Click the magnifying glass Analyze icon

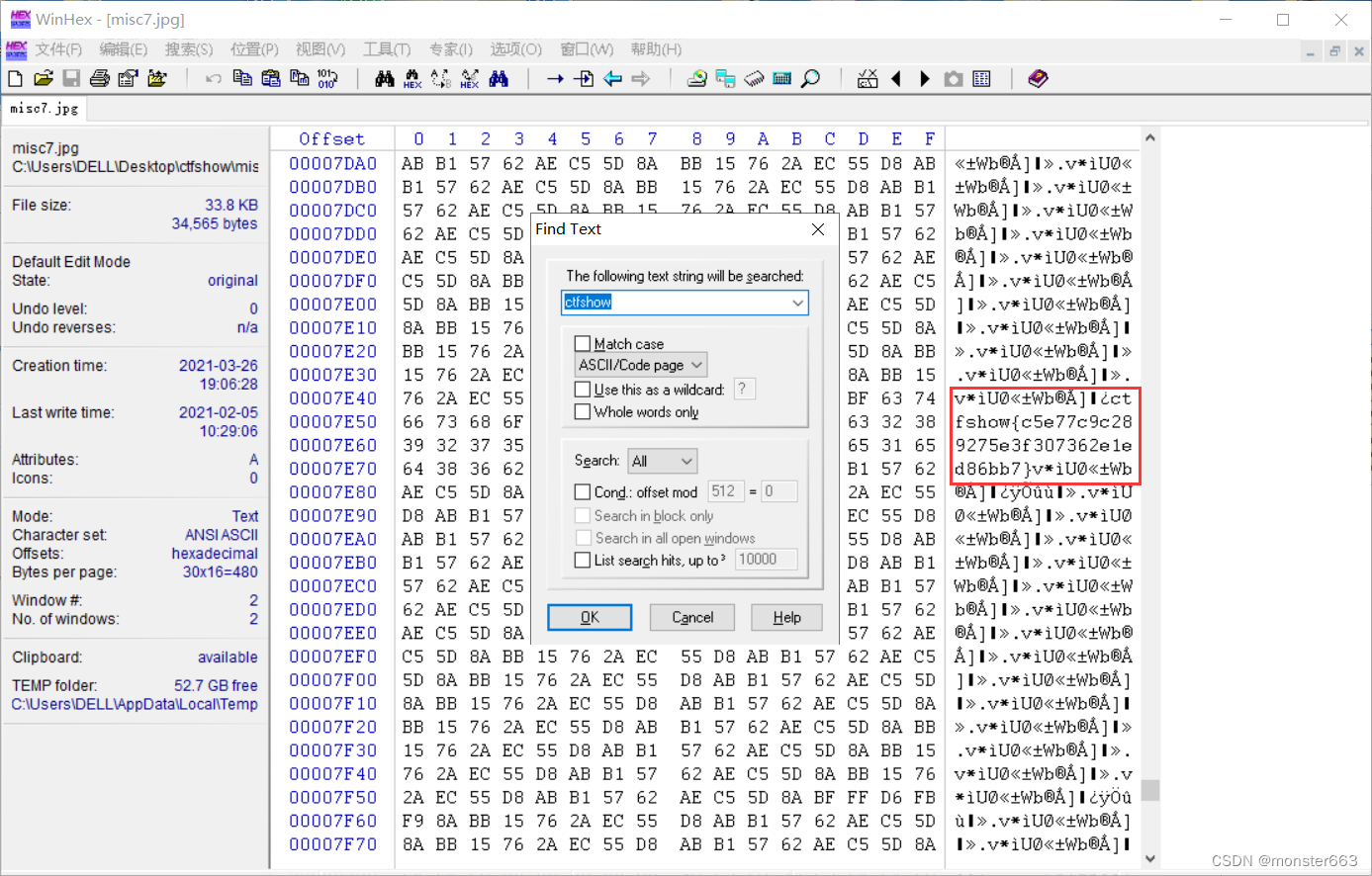pos(810,78)
